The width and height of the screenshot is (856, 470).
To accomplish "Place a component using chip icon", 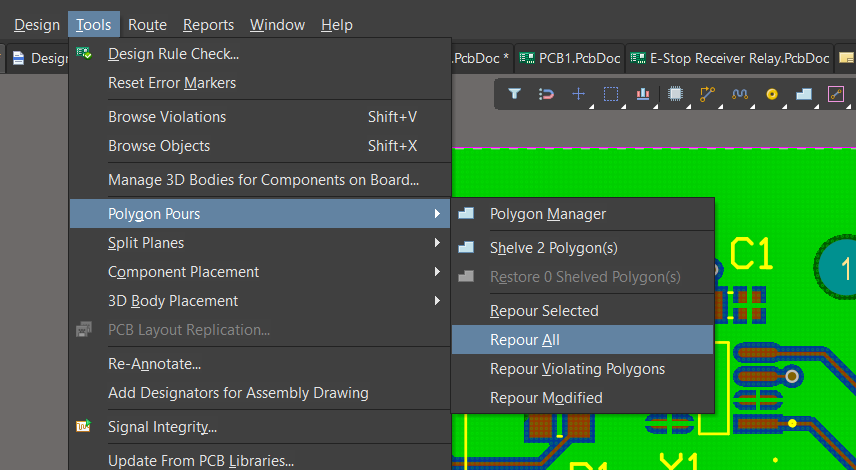I will (675, 94).
